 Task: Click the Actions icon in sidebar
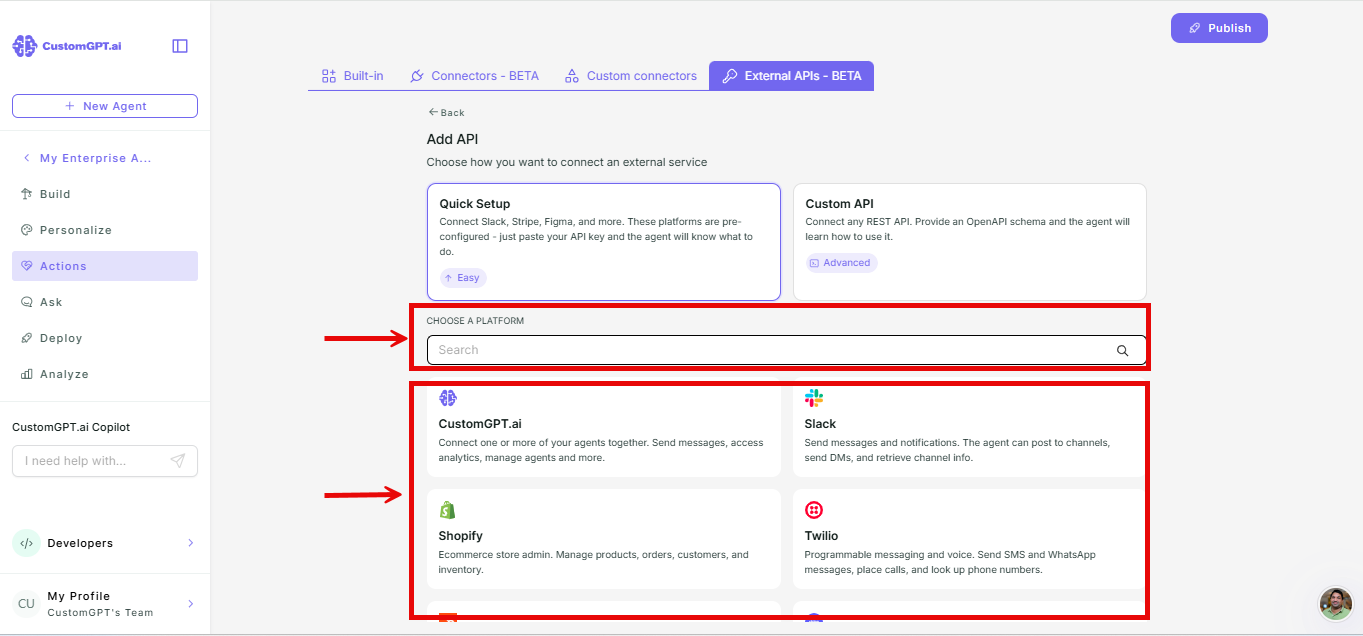27,266
